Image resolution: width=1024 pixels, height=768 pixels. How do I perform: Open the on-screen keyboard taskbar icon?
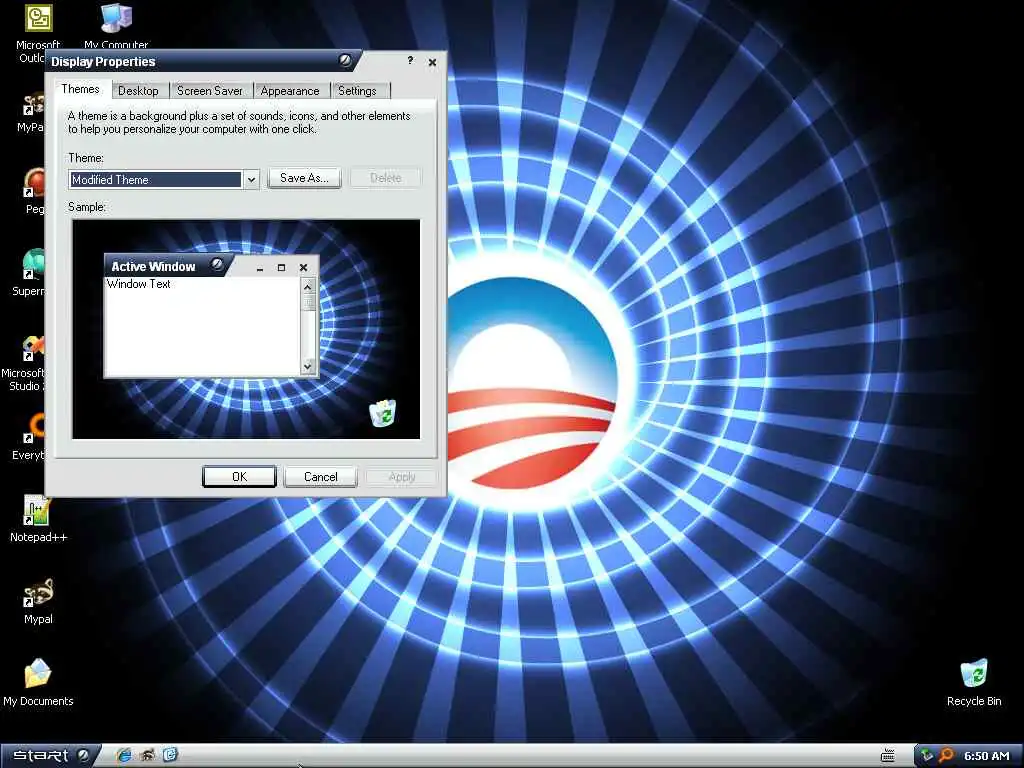pos(888,756)
